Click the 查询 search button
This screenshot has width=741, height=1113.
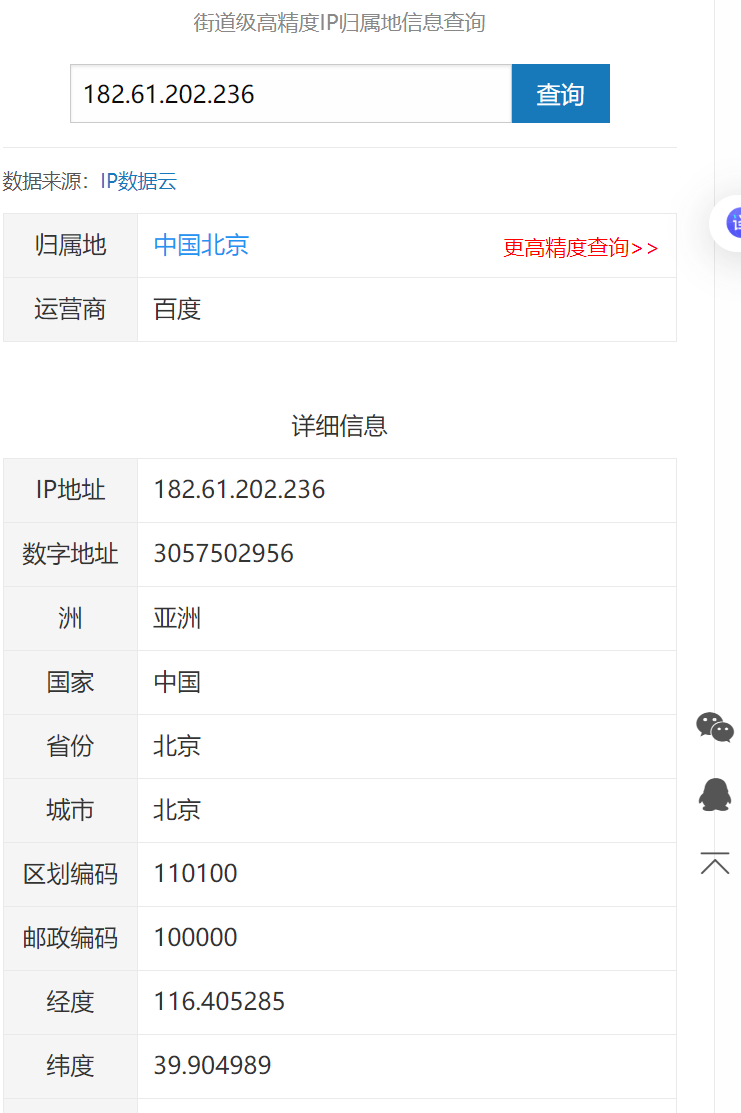pyautogui.click(x=560, y=94)
